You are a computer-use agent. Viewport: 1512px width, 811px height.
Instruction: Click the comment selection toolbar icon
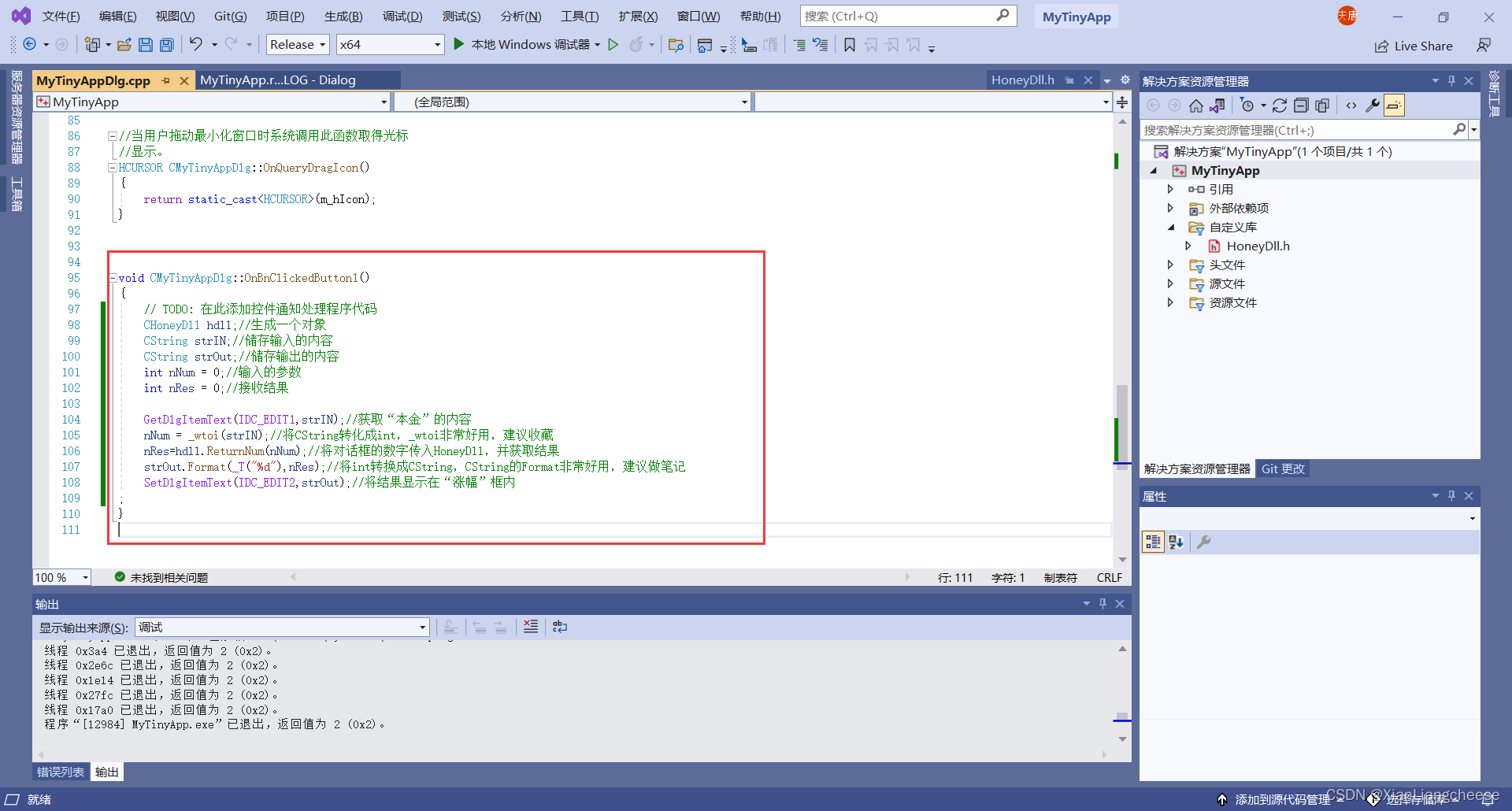click(x=799, y=45)
